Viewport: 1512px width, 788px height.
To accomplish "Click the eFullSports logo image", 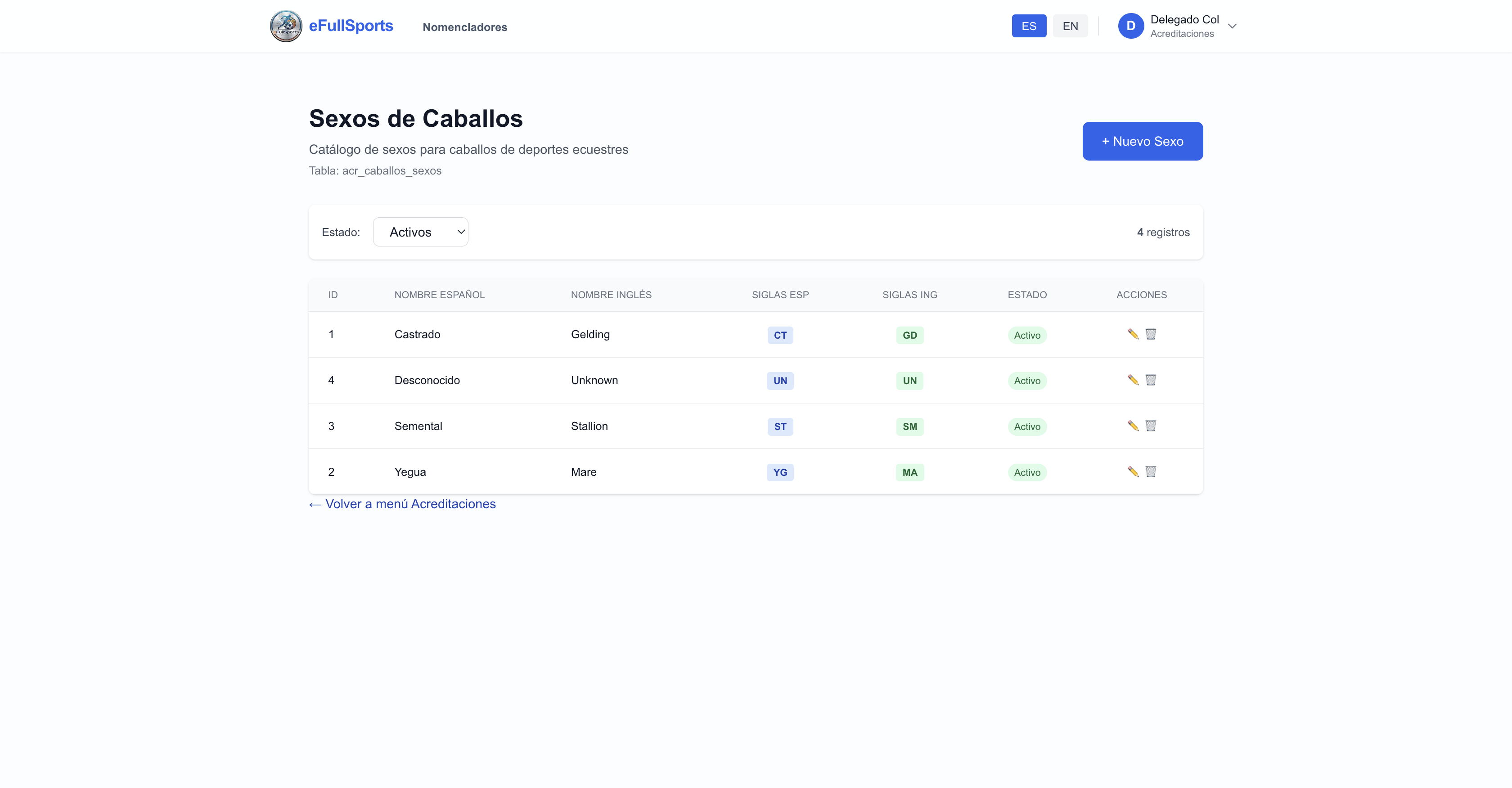I will [286, 26].
